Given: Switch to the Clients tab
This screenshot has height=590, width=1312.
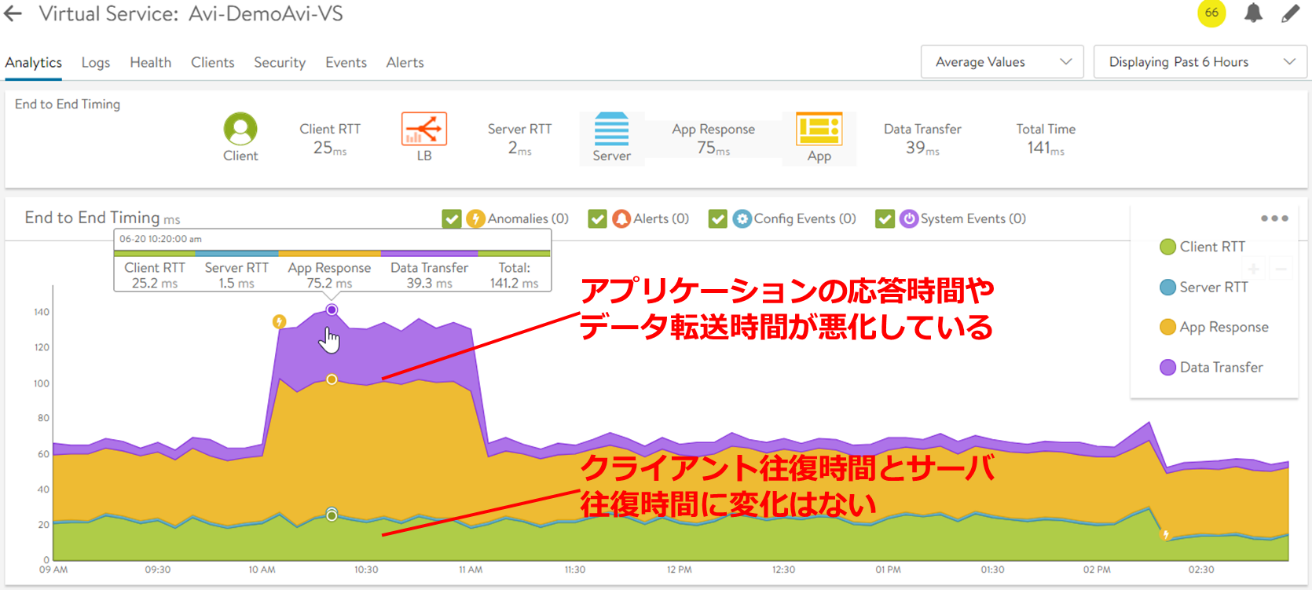Looking at the screenshot, I should coord(213,62).
